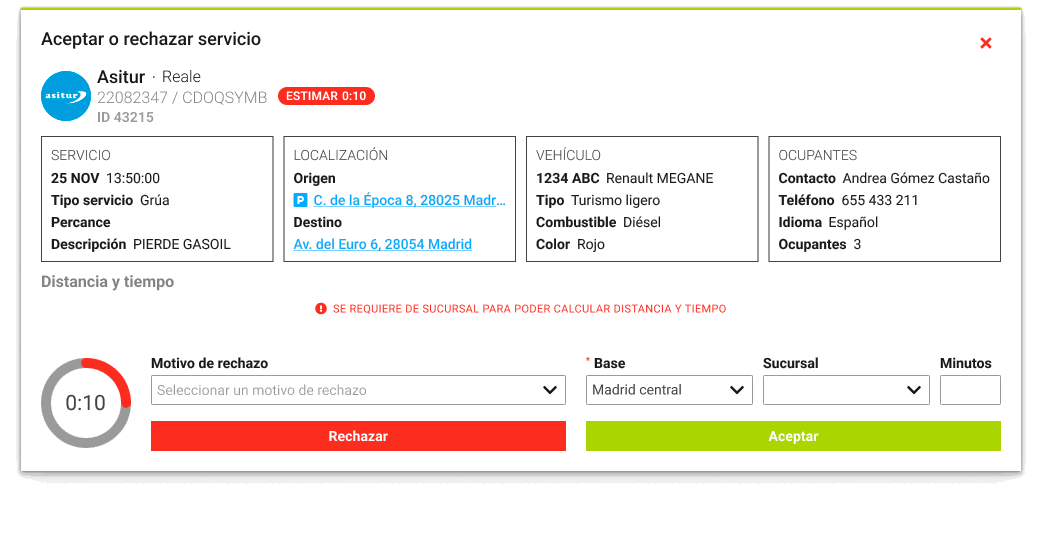Click contact name Andrea Gómez Castaño

pos(916,178)
